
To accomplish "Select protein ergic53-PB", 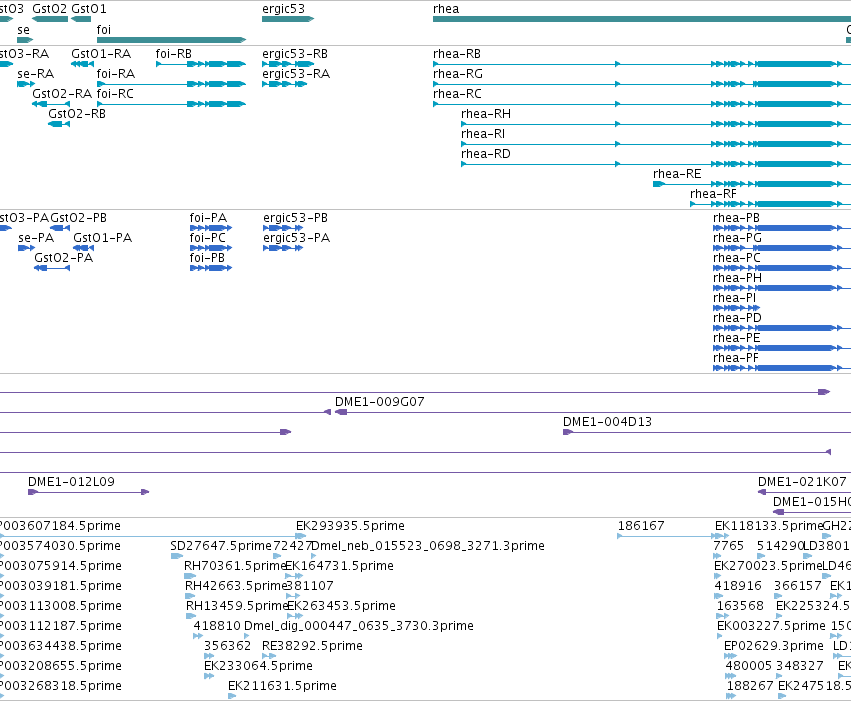I will (x=283, y=228).
